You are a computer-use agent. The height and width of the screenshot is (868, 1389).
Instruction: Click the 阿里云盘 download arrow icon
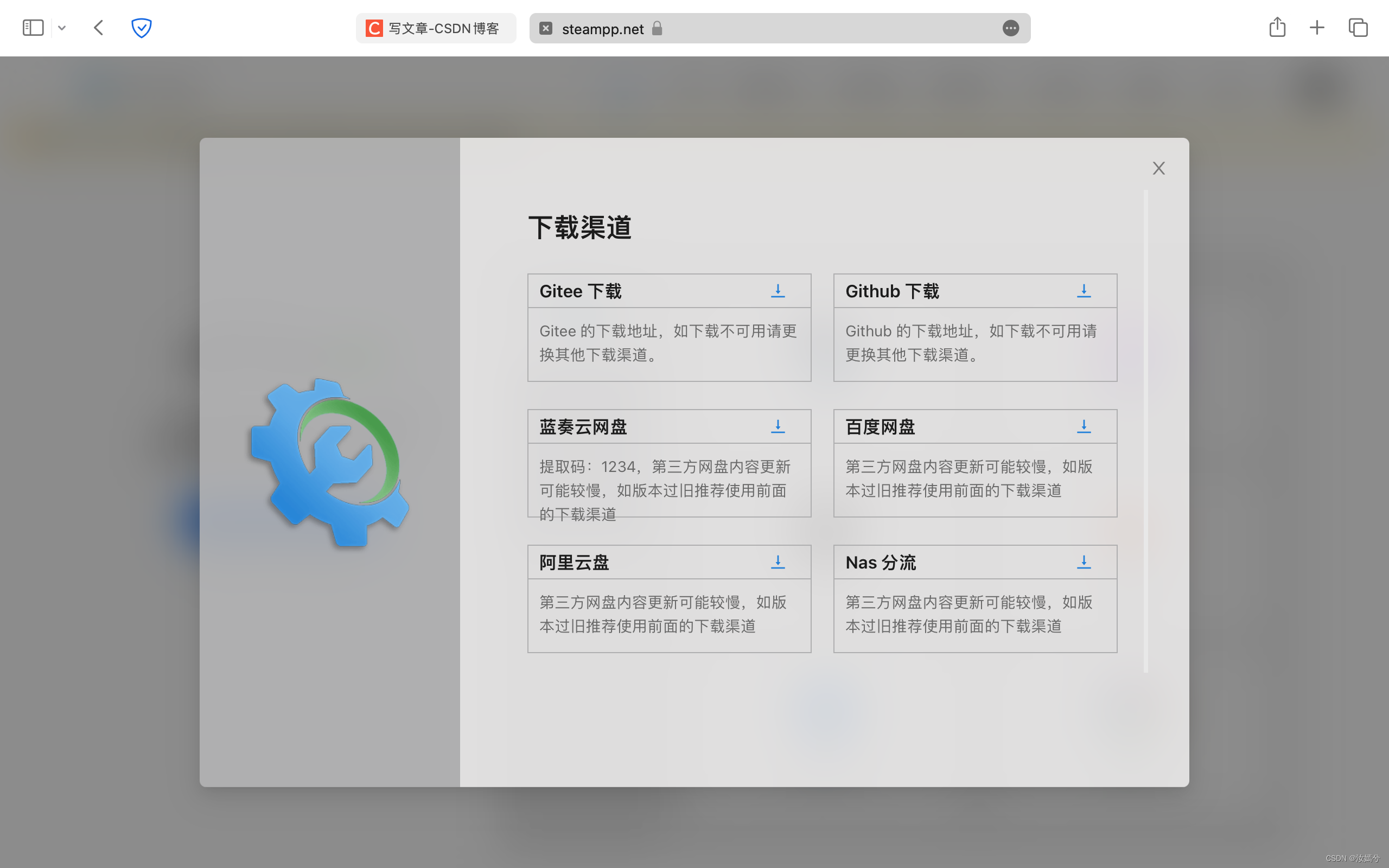pos(778,562)
